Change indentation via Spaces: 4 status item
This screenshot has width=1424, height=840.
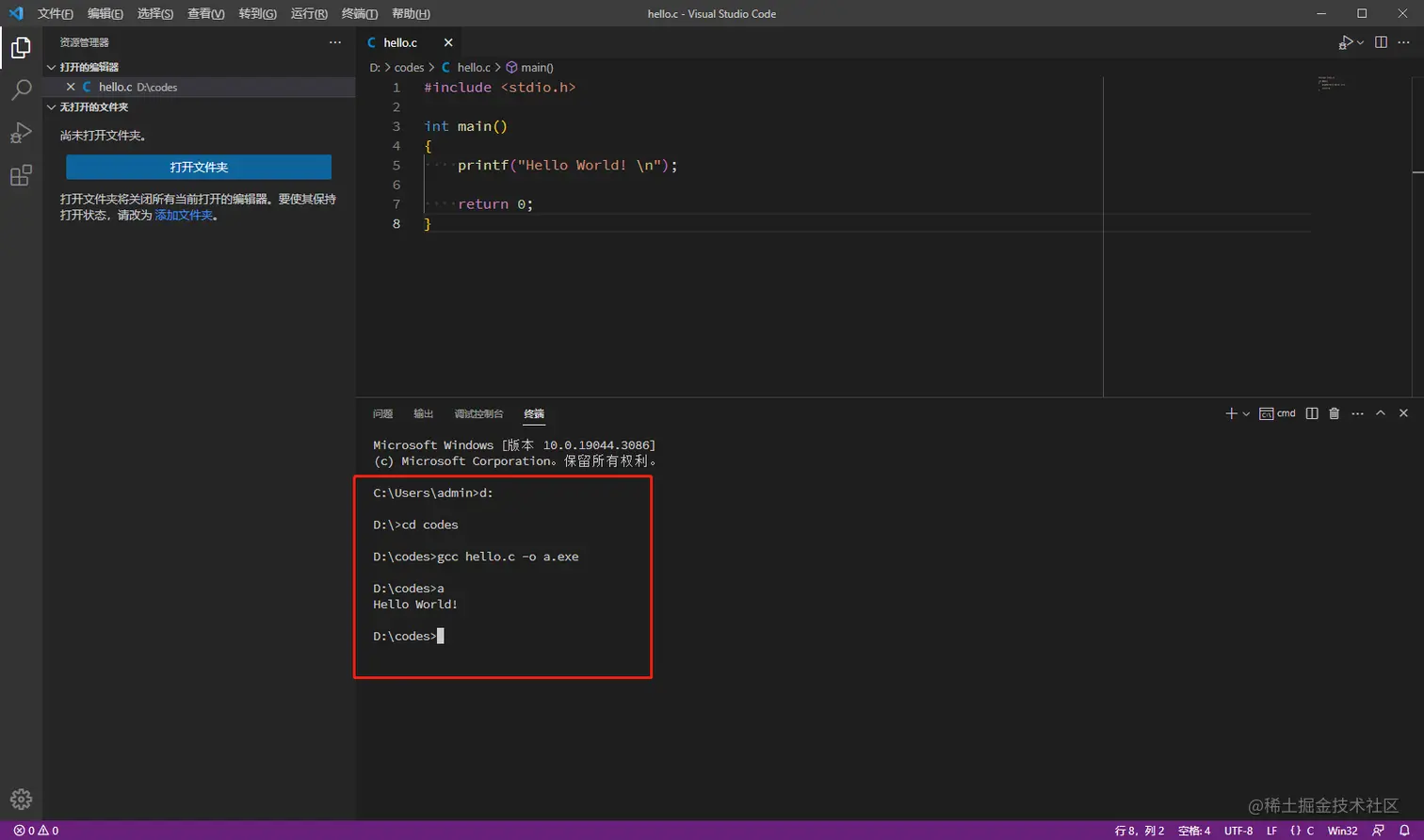pyautogui.click(x=1194, y=831)
